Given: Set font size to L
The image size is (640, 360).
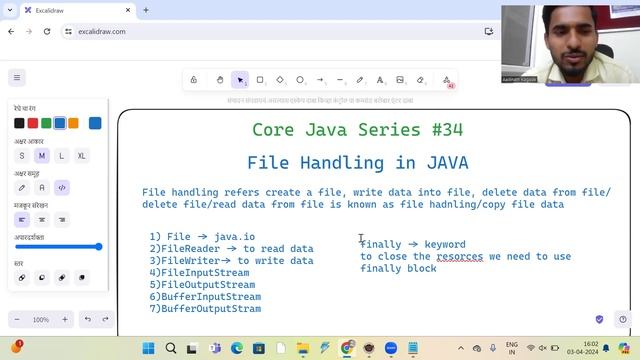Looking at the screenshot, I should [x=62, y=156].
